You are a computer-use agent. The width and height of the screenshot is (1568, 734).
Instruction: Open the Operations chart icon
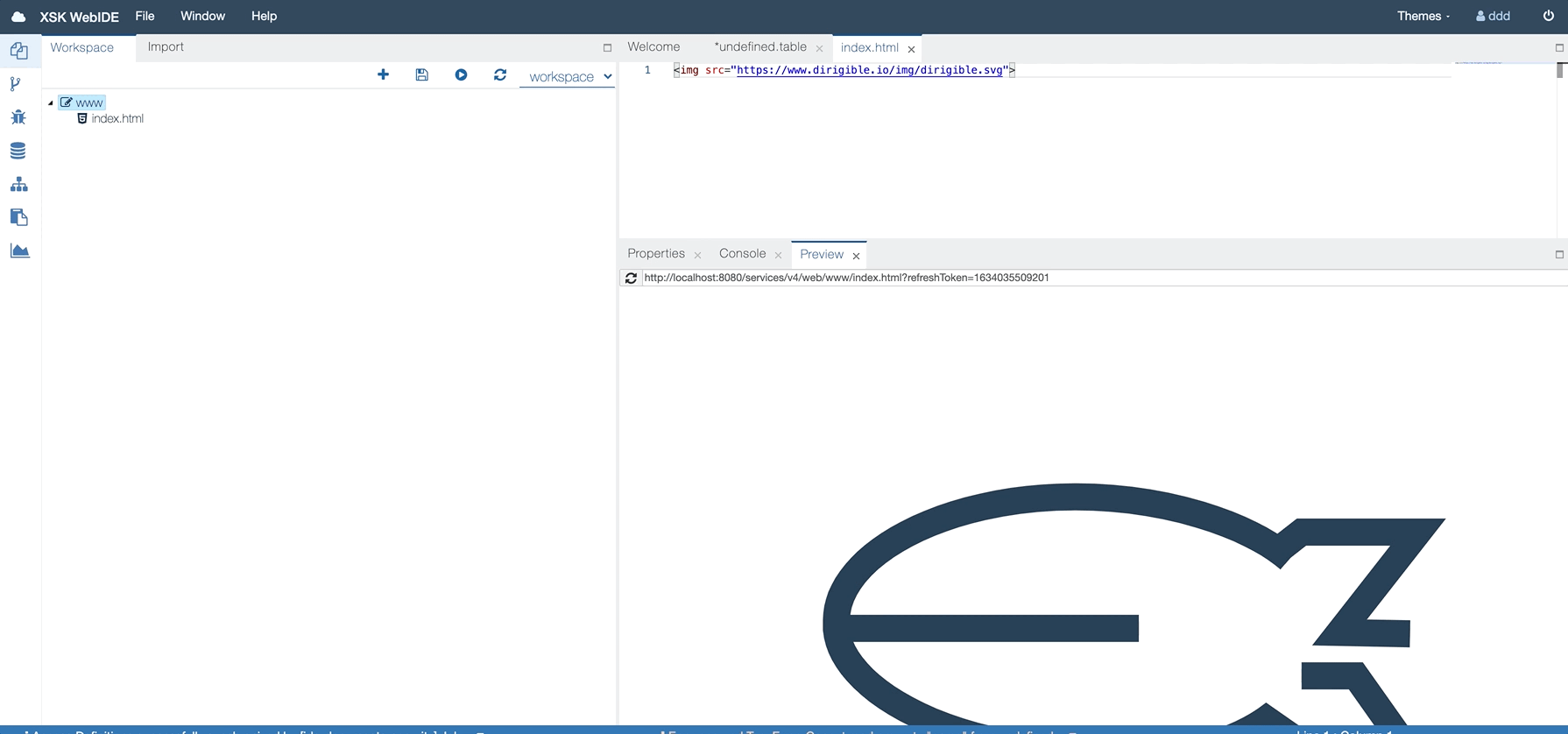point(19,251)
